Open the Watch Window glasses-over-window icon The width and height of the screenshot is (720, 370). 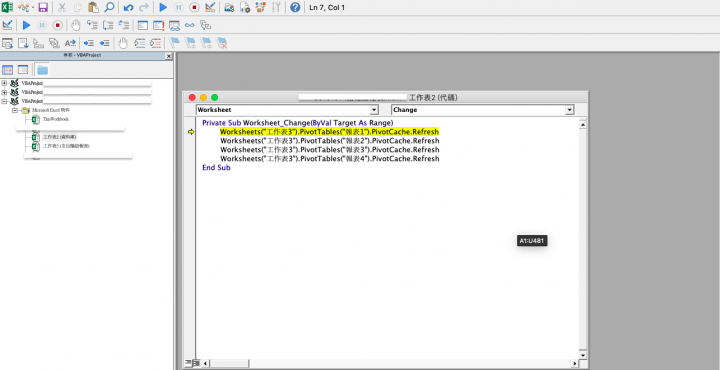174,25
